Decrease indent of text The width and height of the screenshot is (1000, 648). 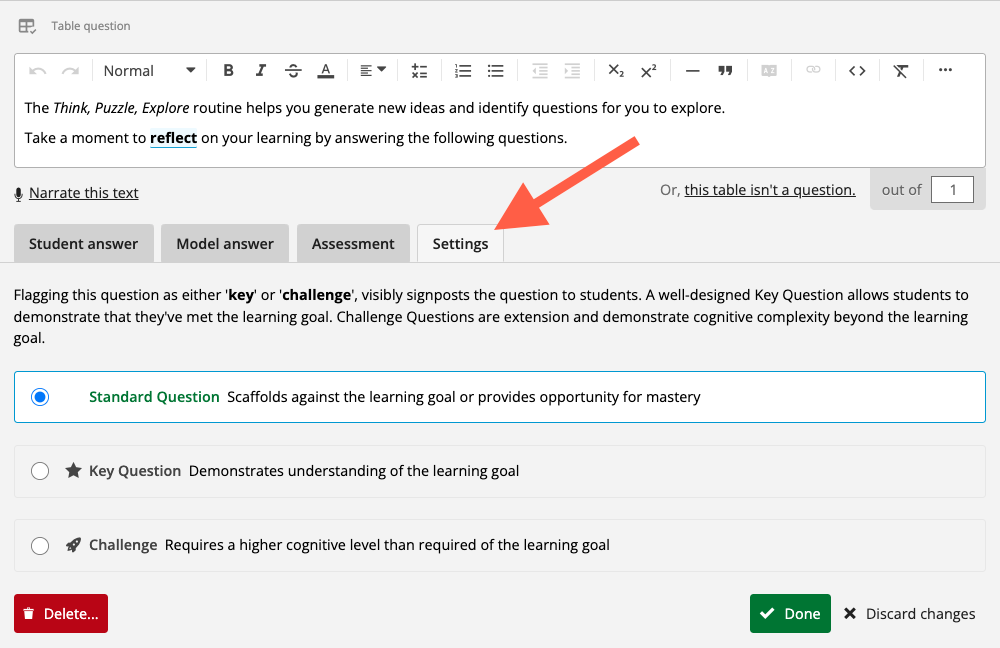click(540, 70)
